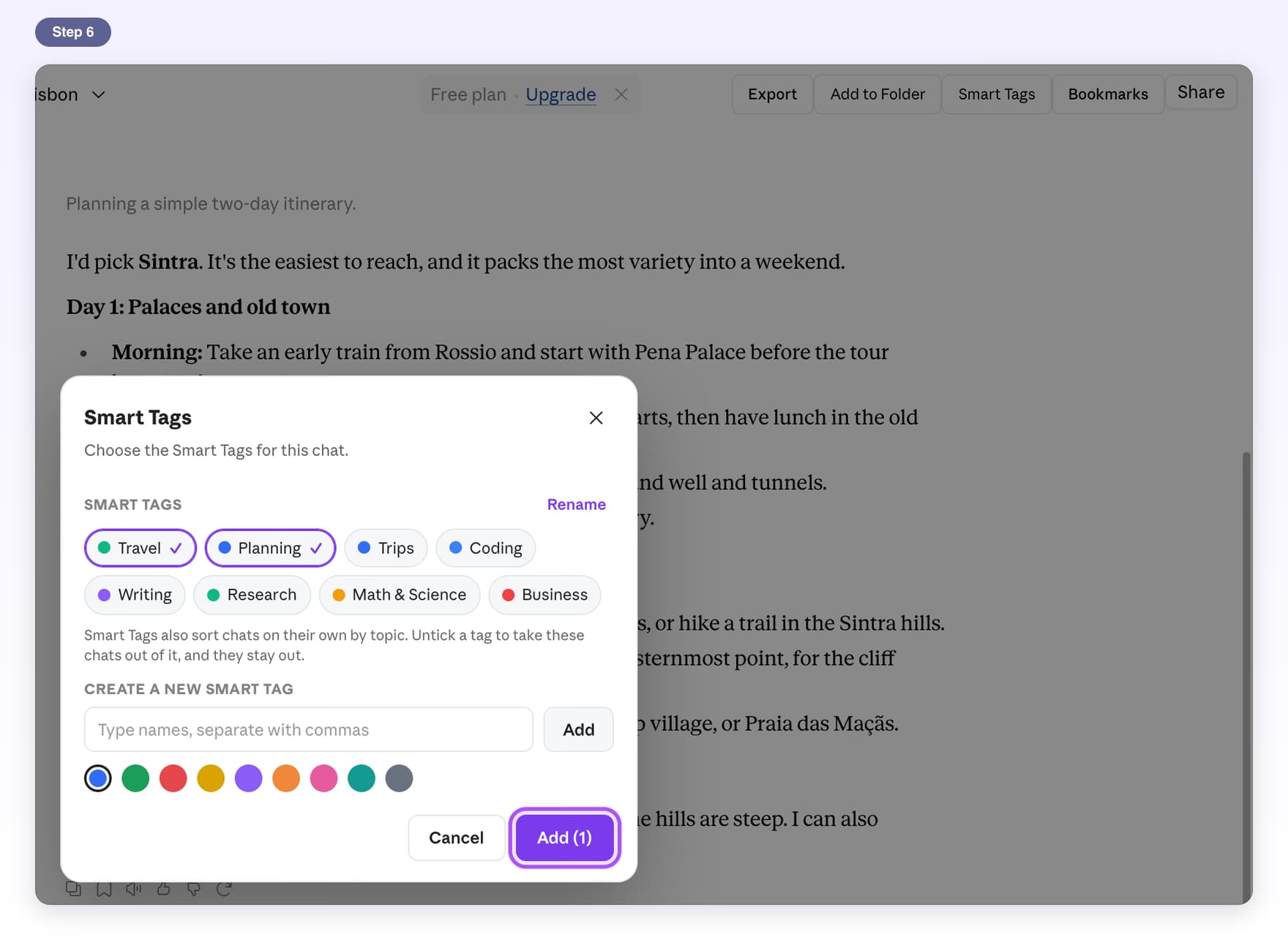The height and width of the screenshot is (940, 1288).
Task: Click the chat vertical scrollbar
Action: tap(1246, 677)
